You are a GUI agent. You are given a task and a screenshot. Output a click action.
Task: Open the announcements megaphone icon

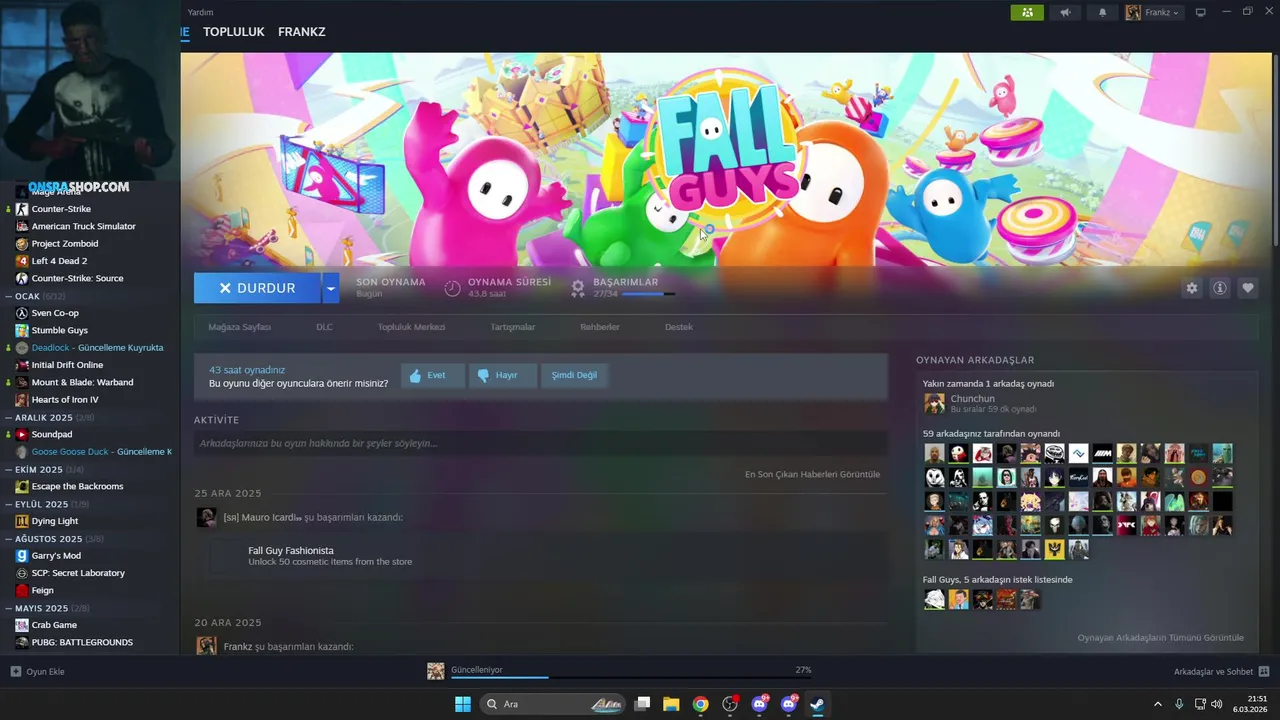(1065, 12)
